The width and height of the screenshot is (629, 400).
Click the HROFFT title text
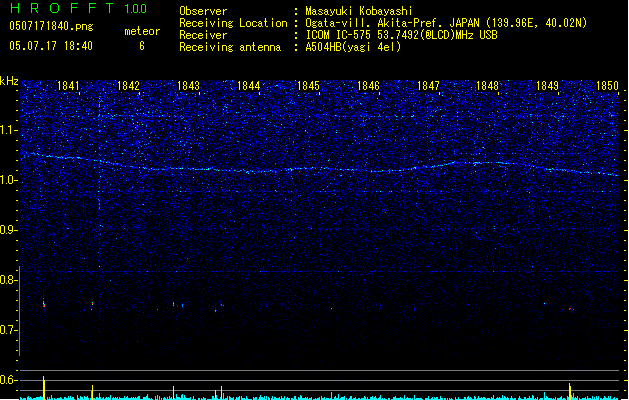pos(58,9)
